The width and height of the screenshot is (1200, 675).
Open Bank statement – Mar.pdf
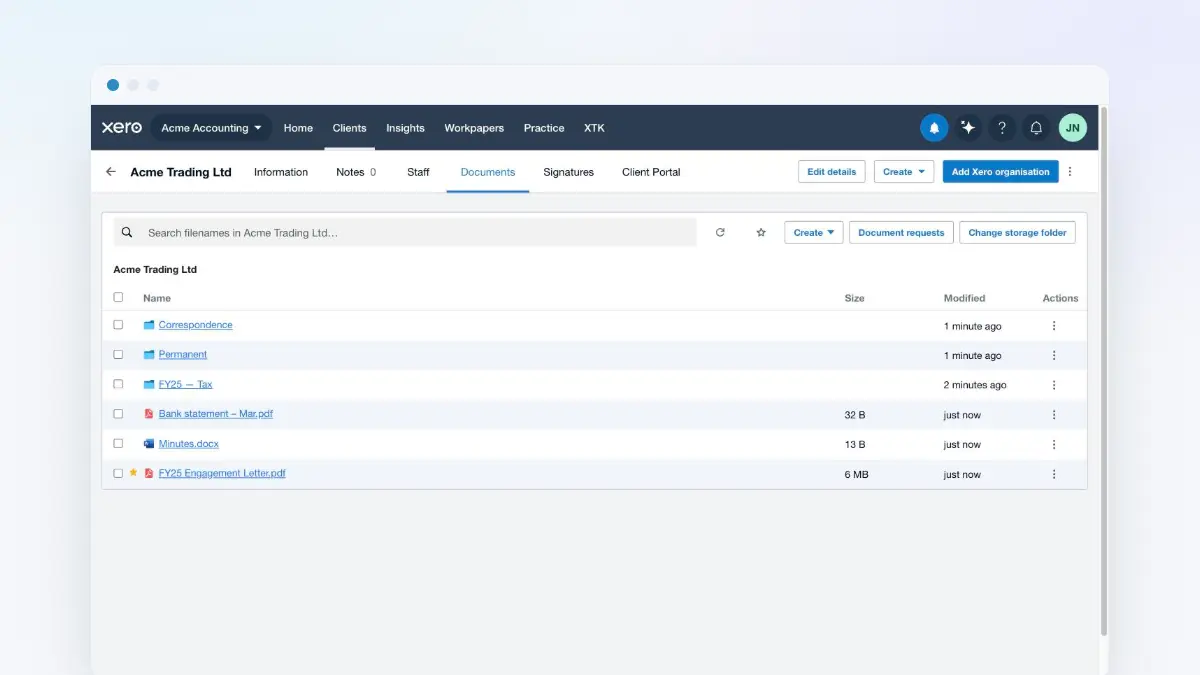pos(215,414)
